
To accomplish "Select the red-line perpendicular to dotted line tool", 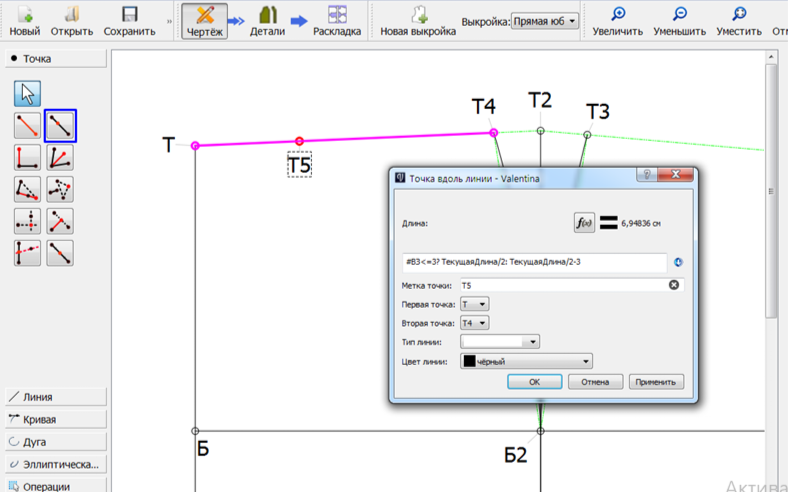I will tap(60, 221).
